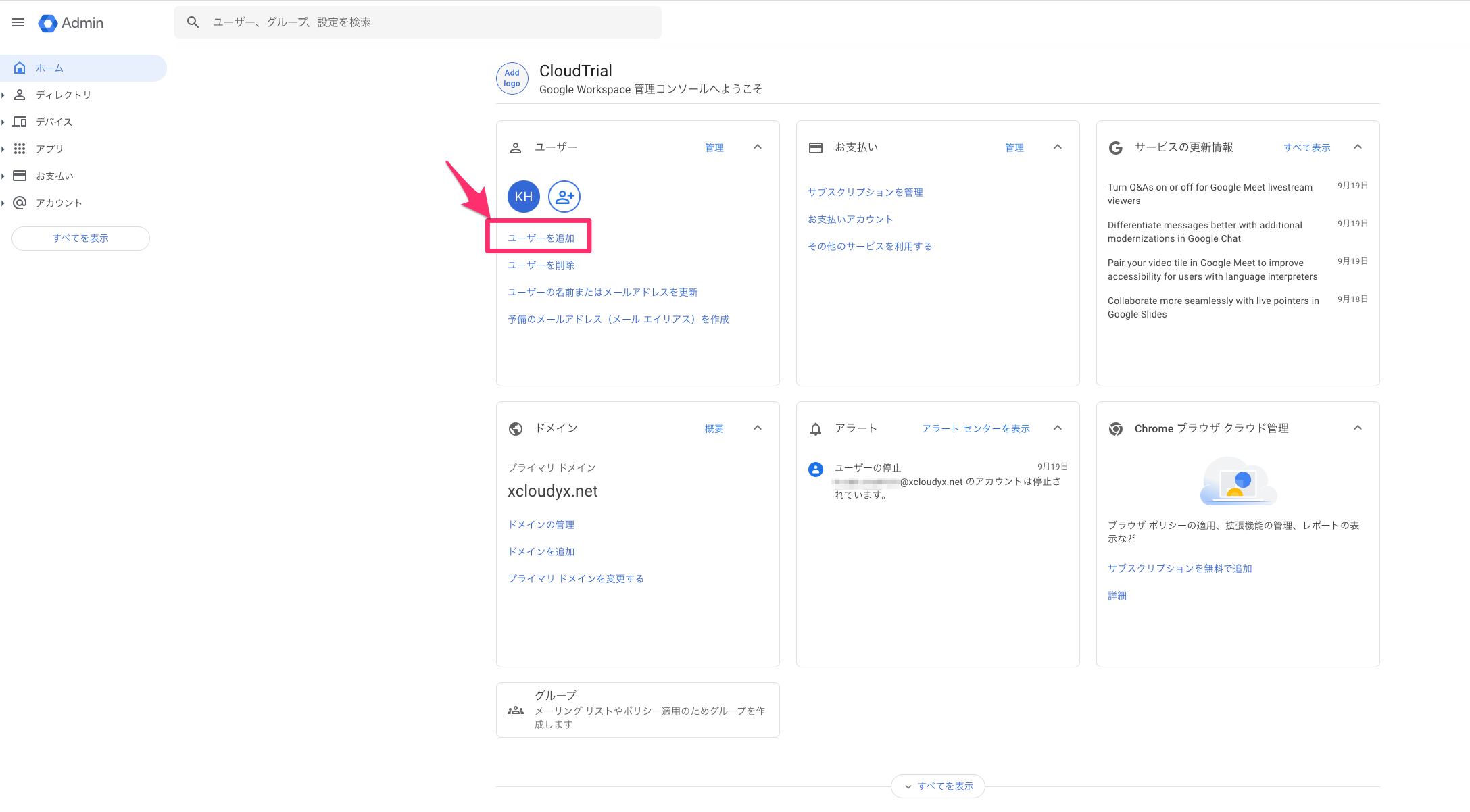Select the デバイス sidebar icon

click(x=19, y=122)
